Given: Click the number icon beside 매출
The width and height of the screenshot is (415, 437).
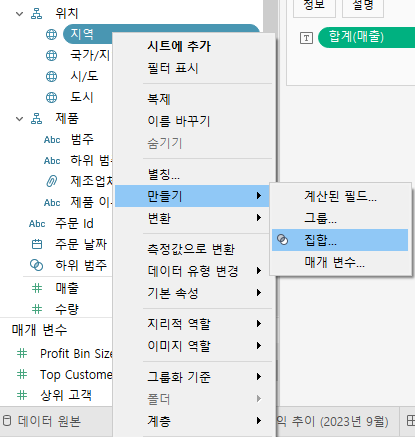Looking at the screenshot, I should point(37,288).
